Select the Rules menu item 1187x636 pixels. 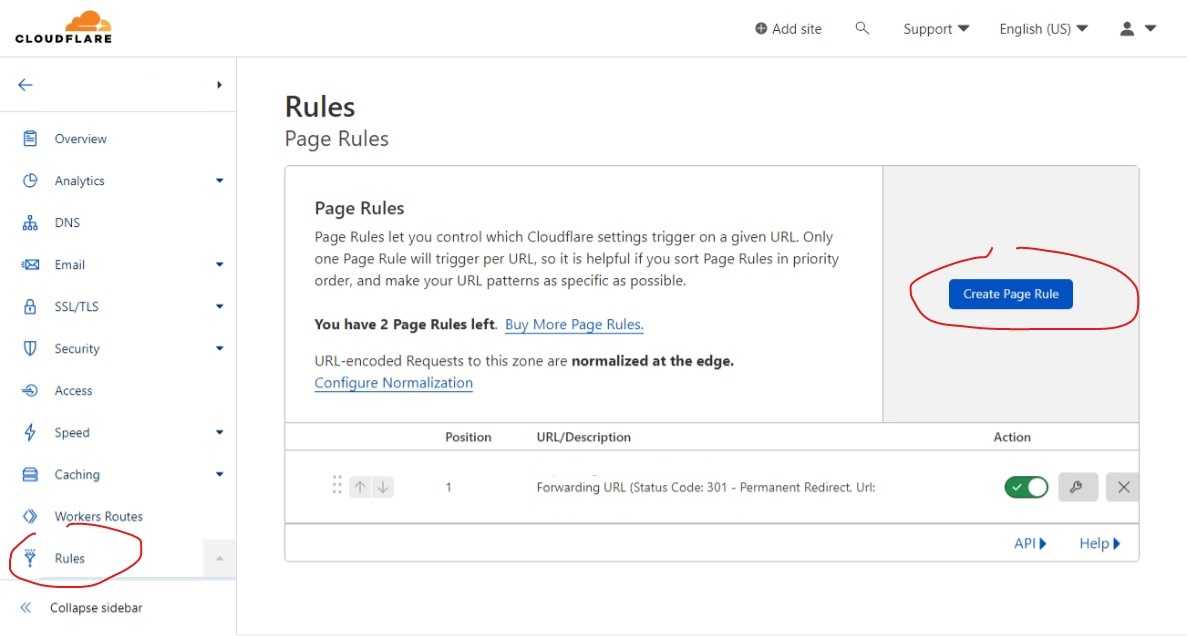tap(70, 558)
